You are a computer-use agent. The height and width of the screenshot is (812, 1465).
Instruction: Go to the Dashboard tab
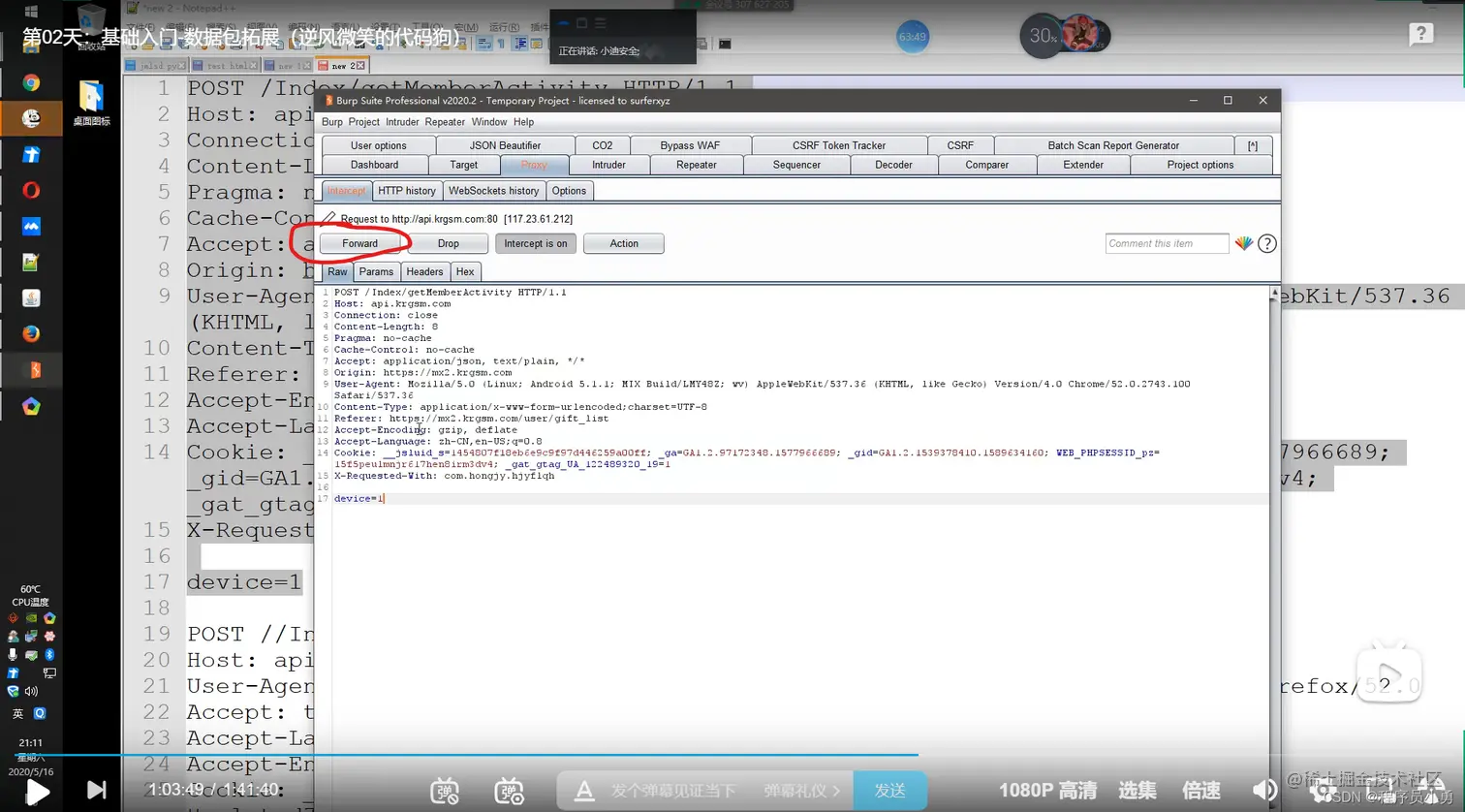(x=374, y=165)
